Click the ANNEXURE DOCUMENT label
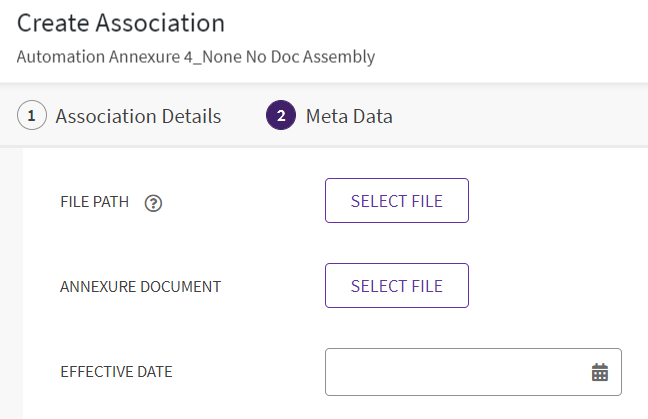The width and height of the screenshot is (648, 419). [x=140, y=287]
